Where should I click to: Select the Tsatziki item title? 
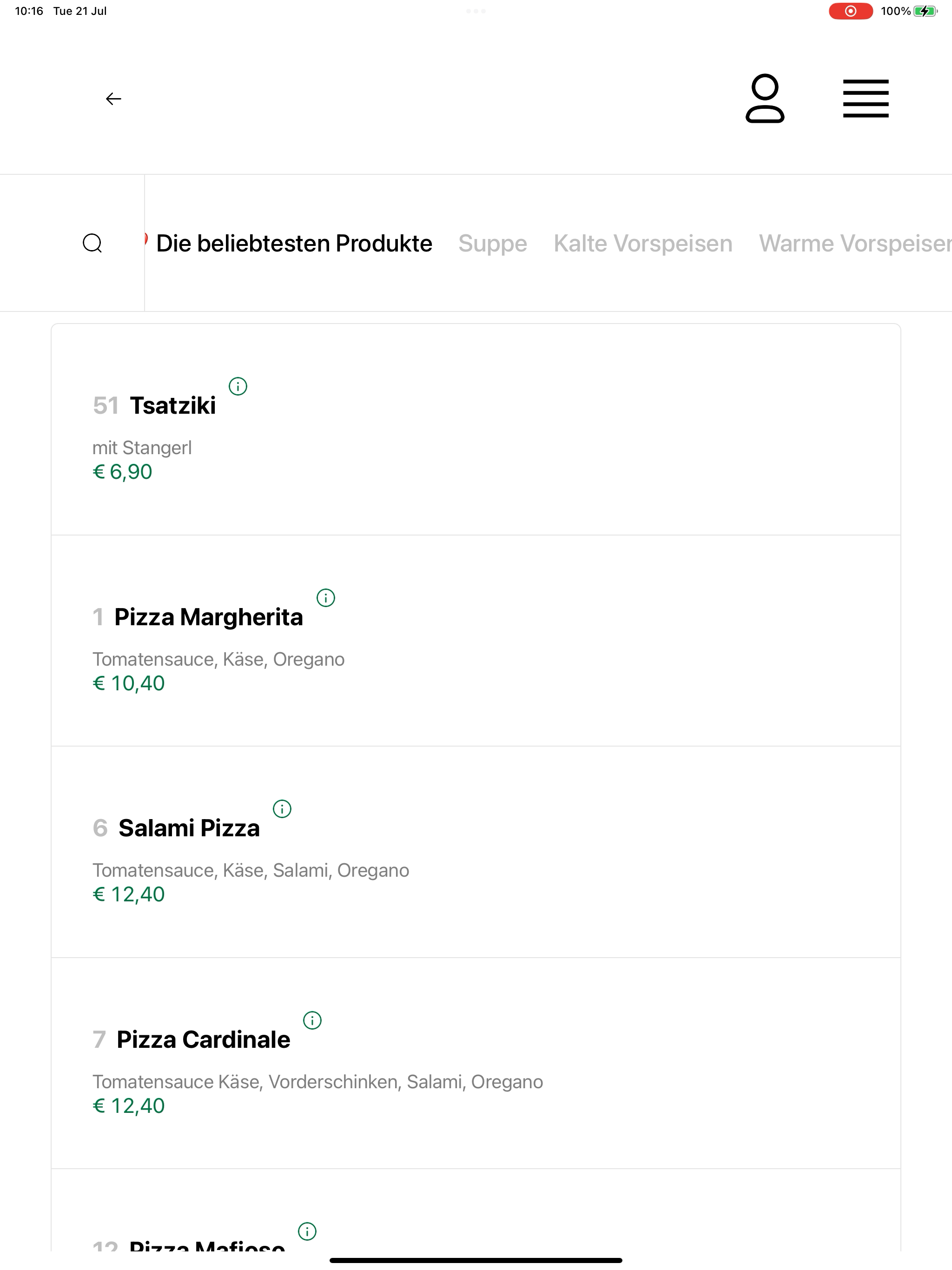click(173, 405)
